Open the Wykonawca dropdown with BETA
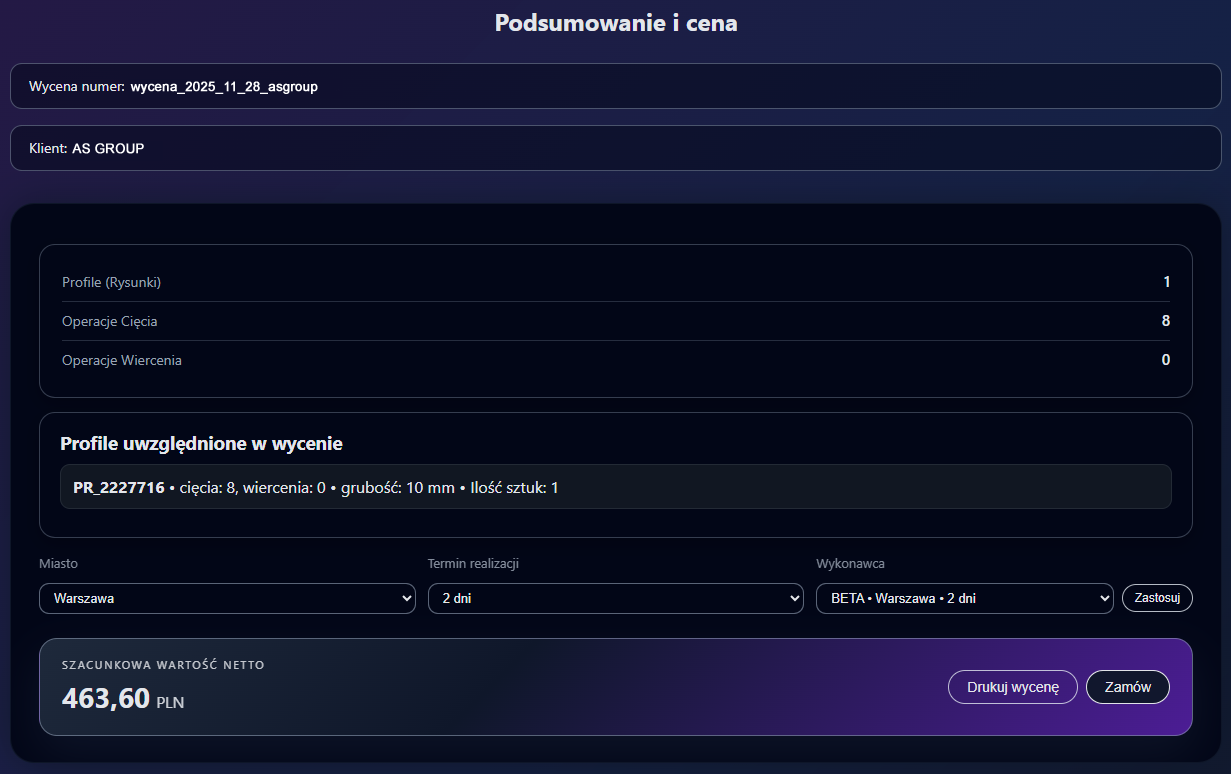 tap(964, 598)
